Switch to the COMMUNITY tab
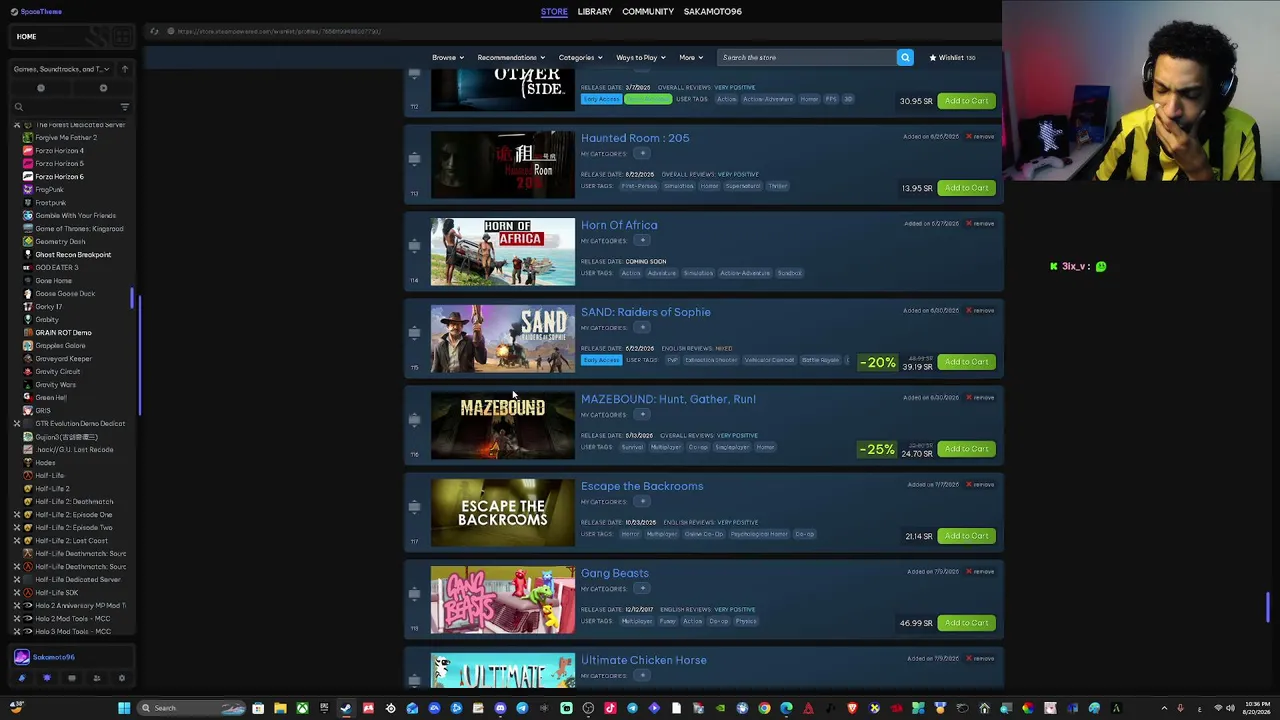This screenshot has width=1280, height=720. coord(648,12)
